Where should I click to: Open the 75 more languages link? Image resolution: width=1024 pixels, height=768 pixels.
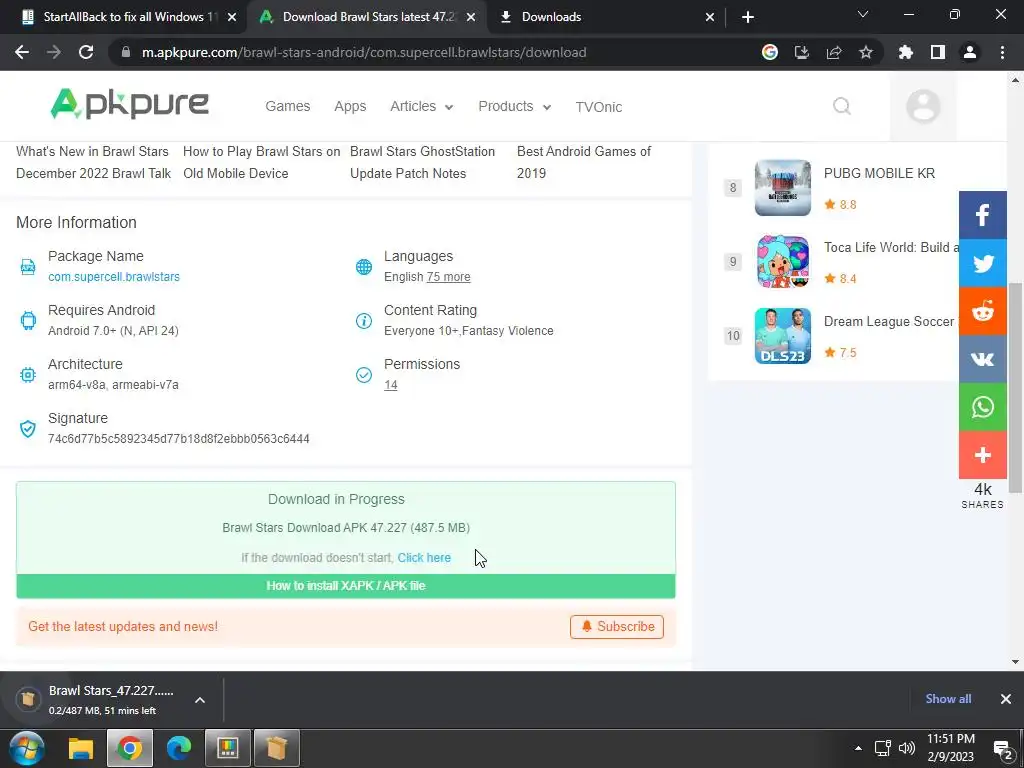point(448,277)
